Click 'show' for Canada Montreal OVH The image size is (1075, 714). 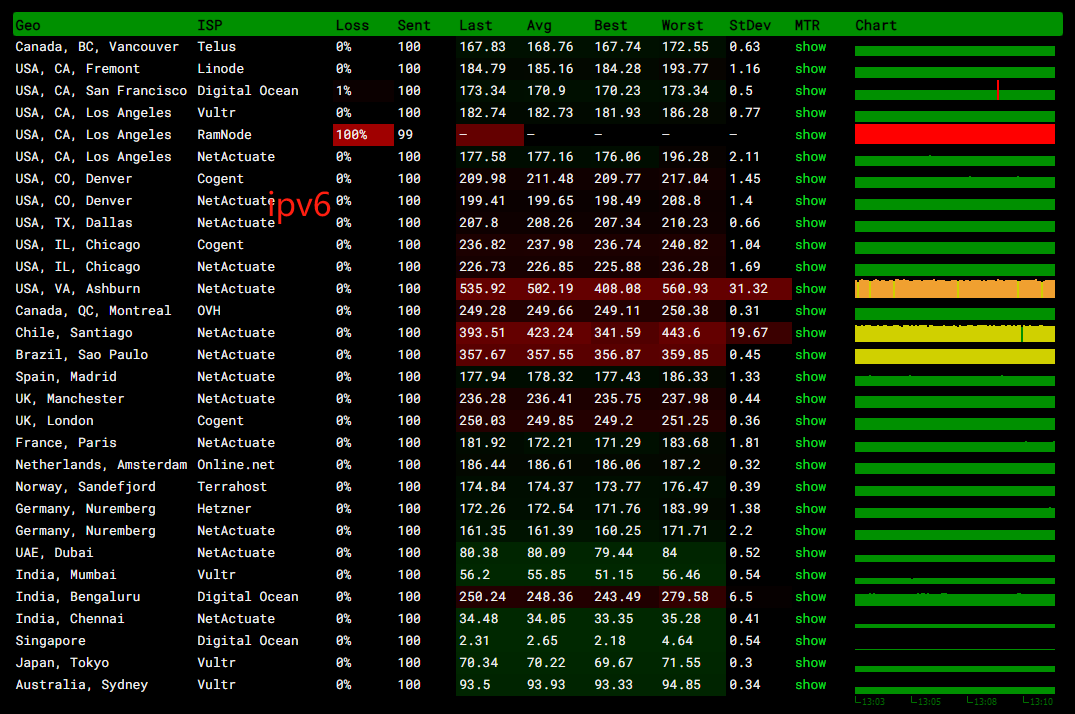810,311
